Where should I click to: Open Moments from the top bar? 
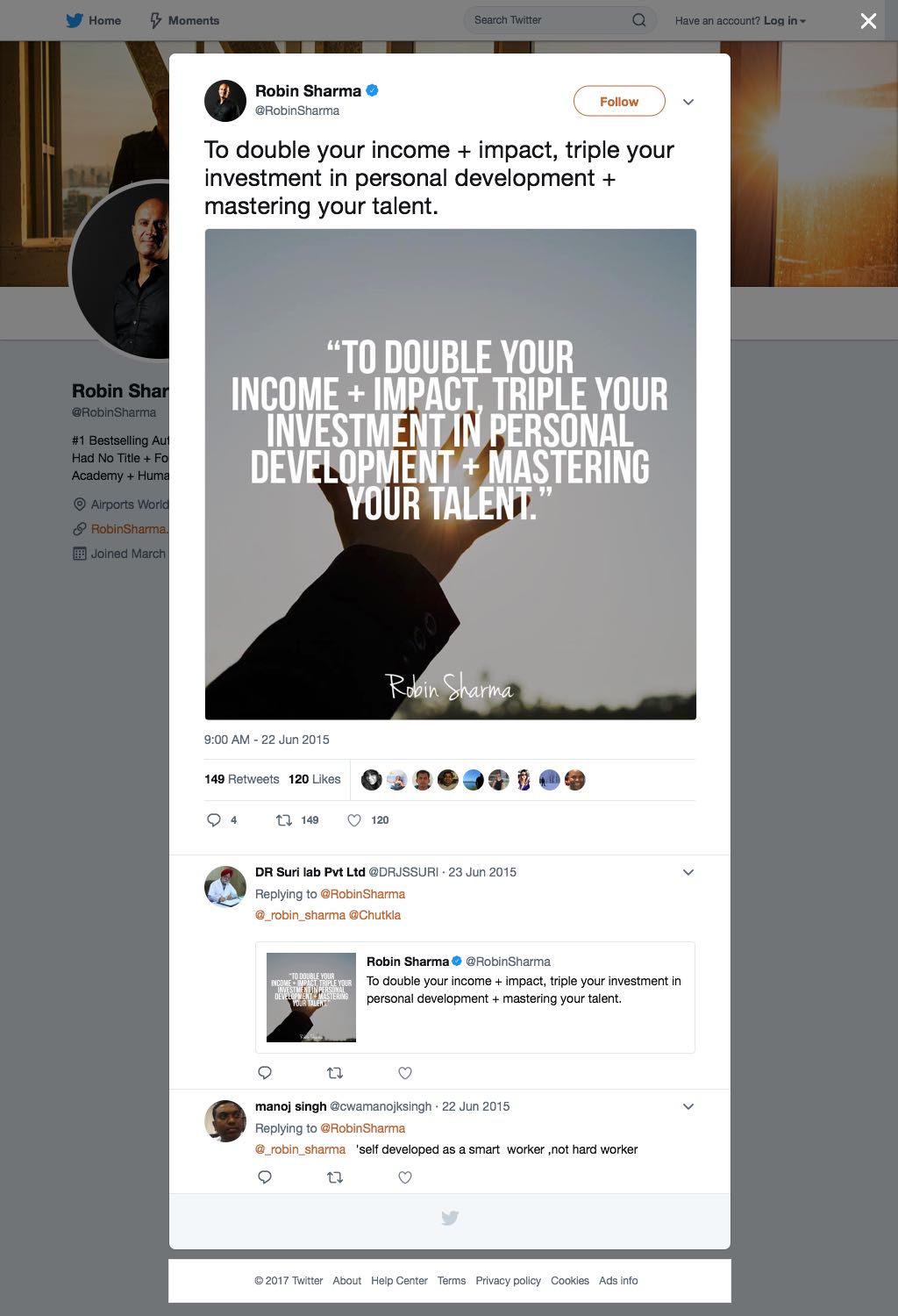184,20
